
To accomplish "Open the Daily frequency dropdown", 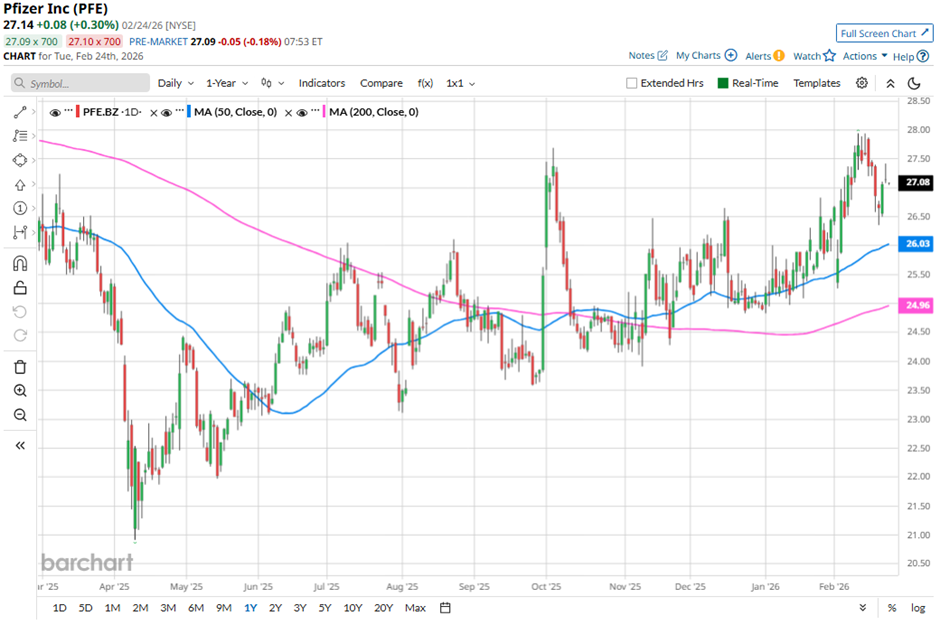I will (x=175, y=83).
